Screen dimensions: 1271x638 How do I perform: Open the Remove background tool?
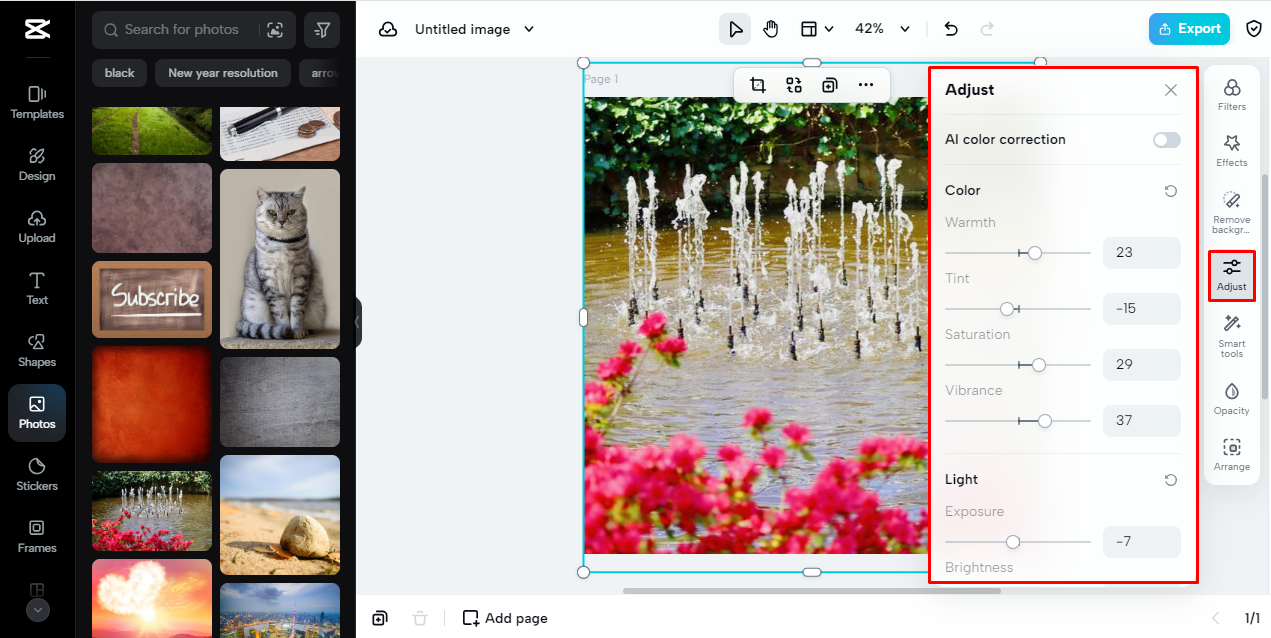click(x=1232, y=212)
